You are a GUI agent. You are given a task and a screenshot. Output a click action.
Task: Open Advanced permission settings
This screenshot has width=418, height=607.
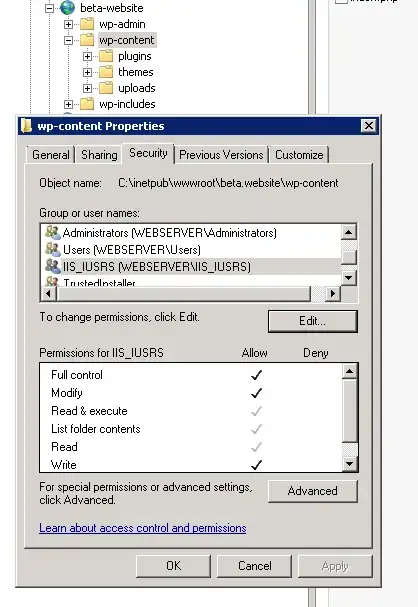(x=313, y=491)
